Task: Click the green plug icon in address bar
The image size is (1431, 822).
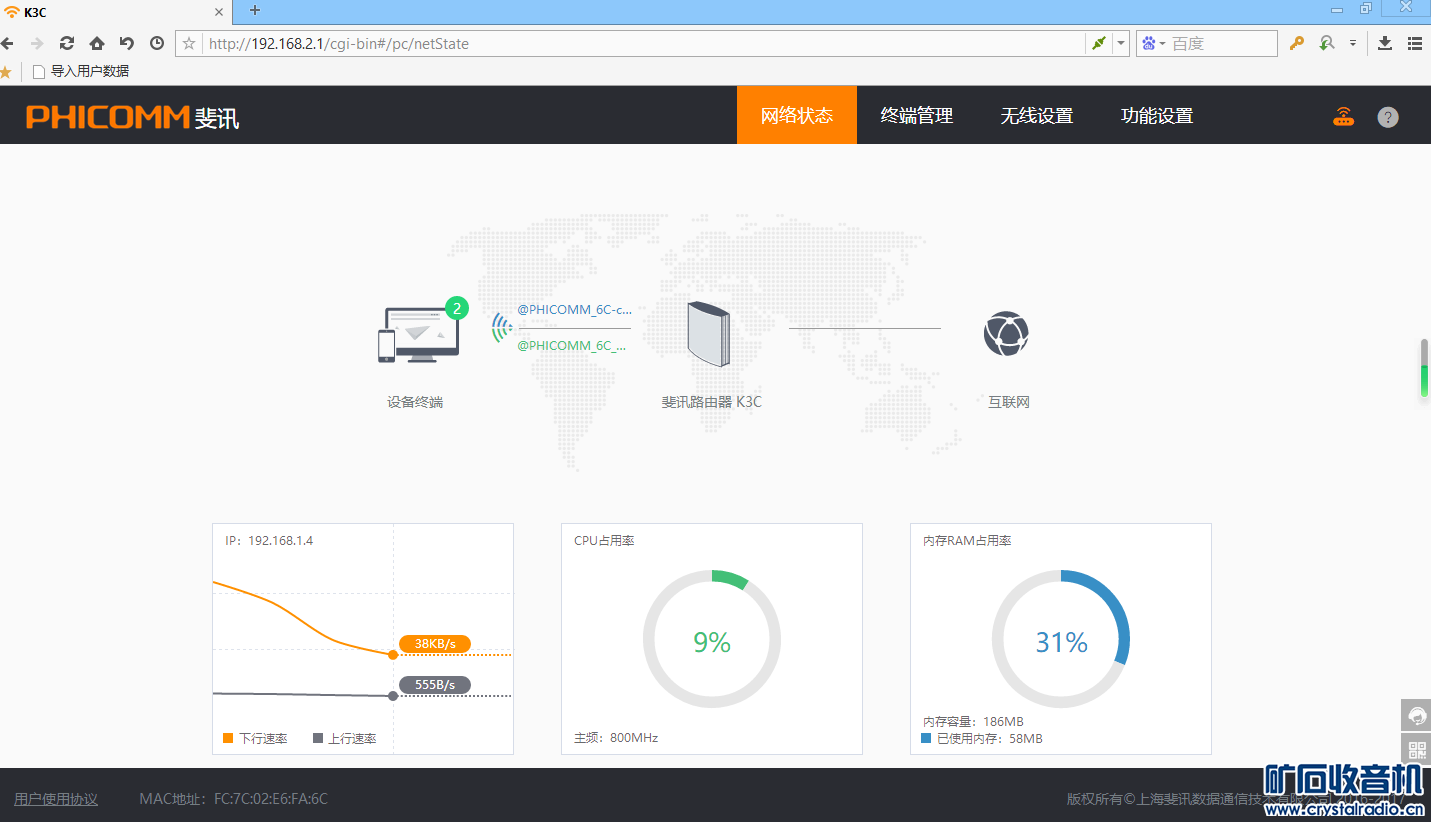Action: click(x=1099, y=43)
